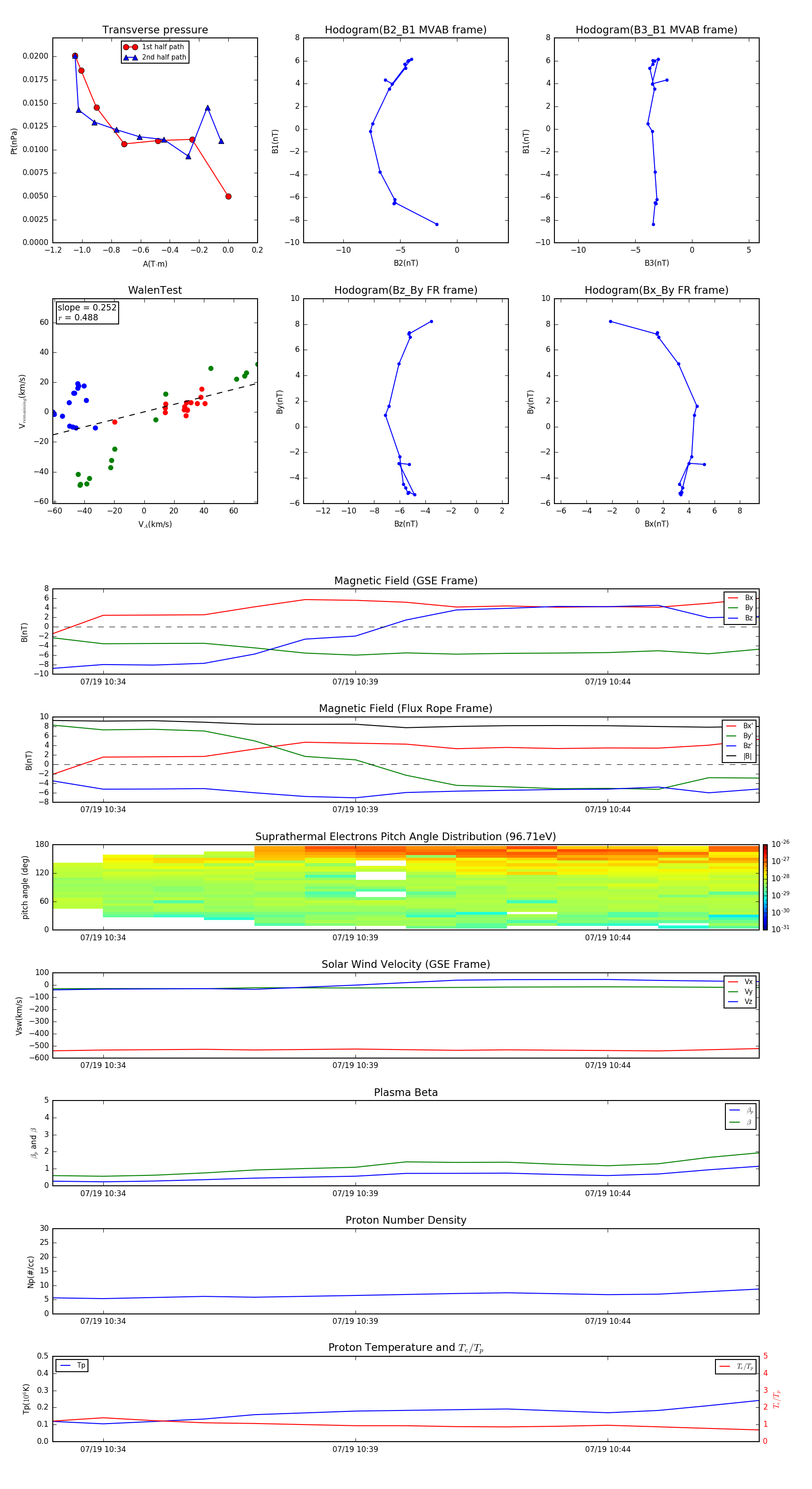Click 'r = 0.488' annotation
This screenshot has width=812, height=1489.
[x=78, y=317]
